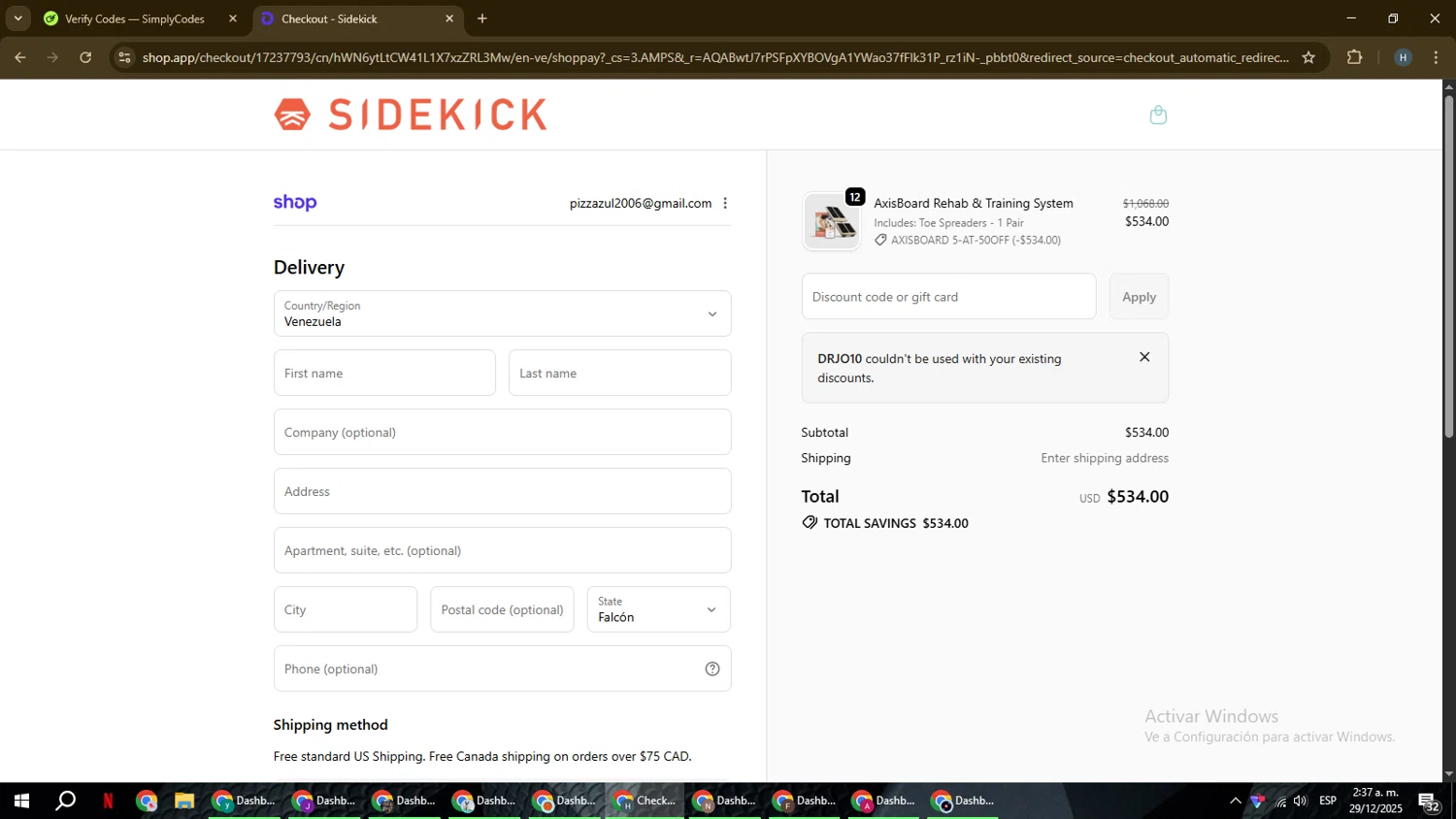
Task: Click the ESP language indicator
Action: click(1328, 801)
